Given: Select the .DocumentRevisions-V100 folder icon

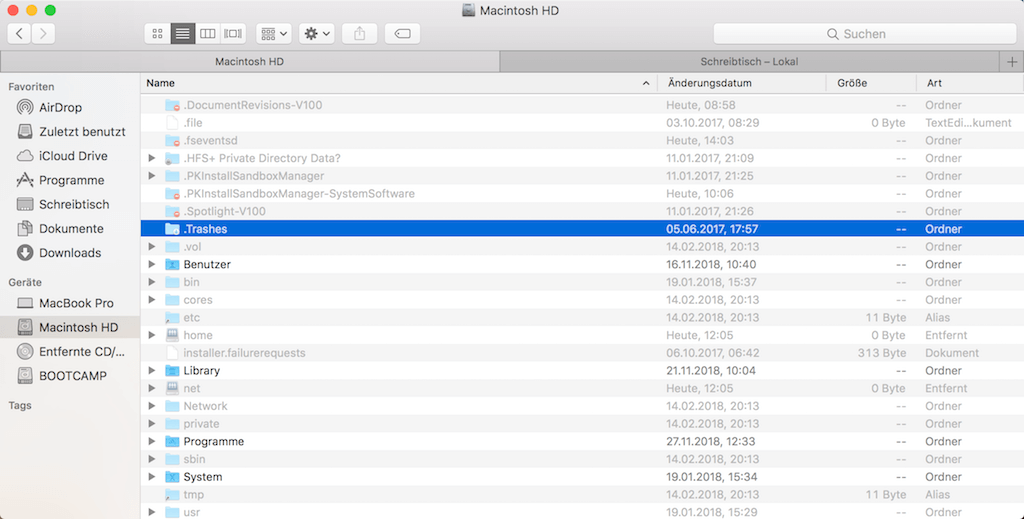Looking at the screenshot, I should tap(172, 105).
